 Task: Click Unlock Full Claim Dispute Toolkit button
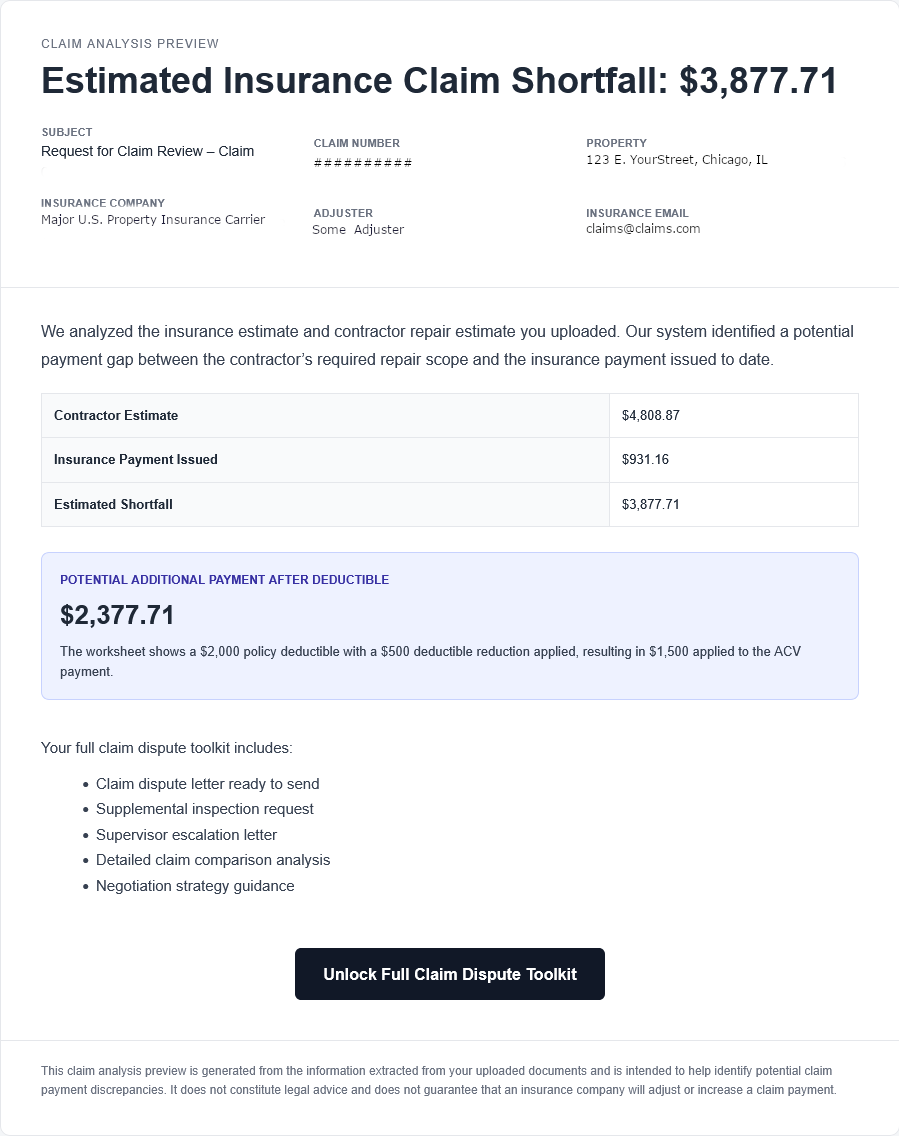[450, 974]
